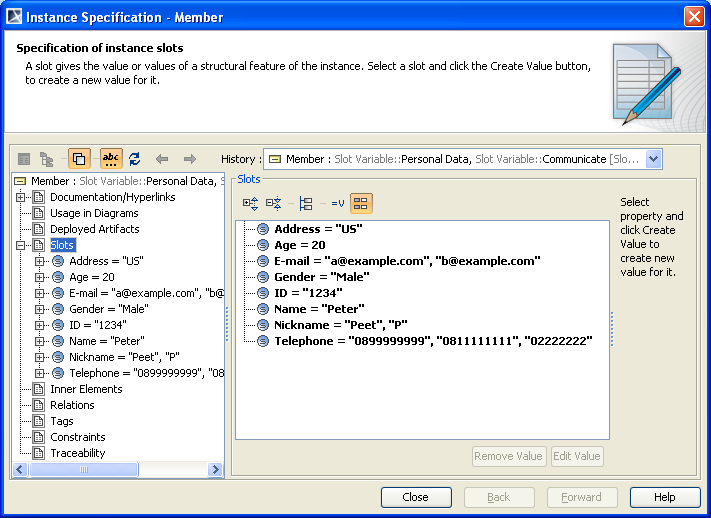Click the left tree scrollbar's left arrow
711x518 pixels.
[x=20, y=469]
